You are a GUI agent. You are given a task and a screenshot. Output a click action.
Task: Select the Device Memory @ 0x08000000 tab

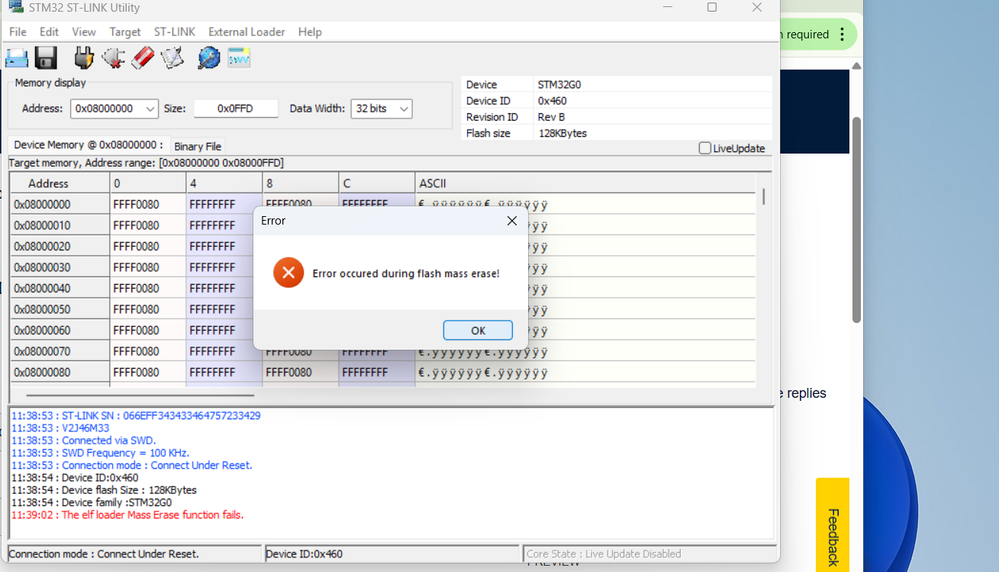click(89, 145)
